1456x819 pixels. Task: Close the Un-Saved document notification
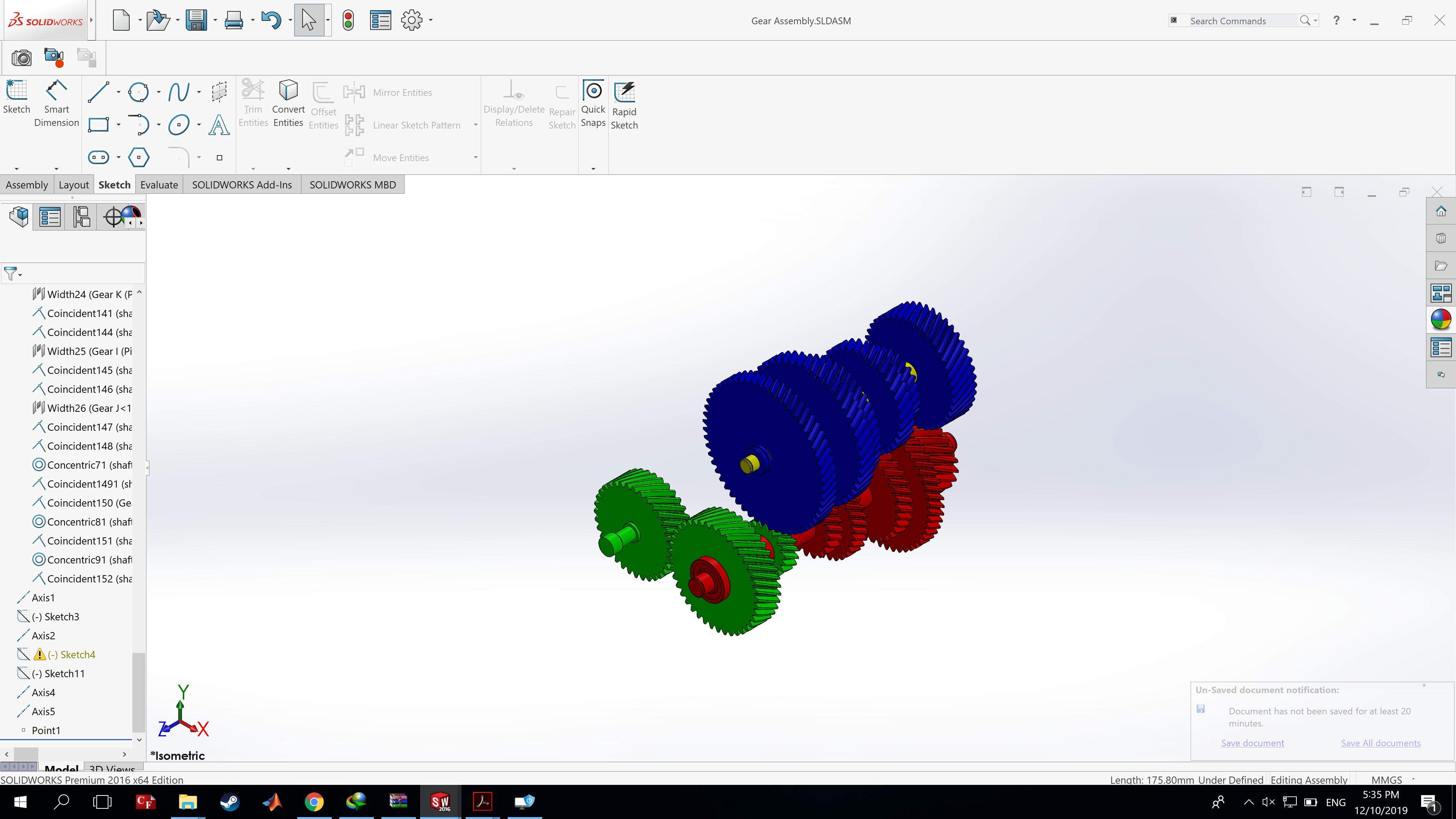[1424, 686]
